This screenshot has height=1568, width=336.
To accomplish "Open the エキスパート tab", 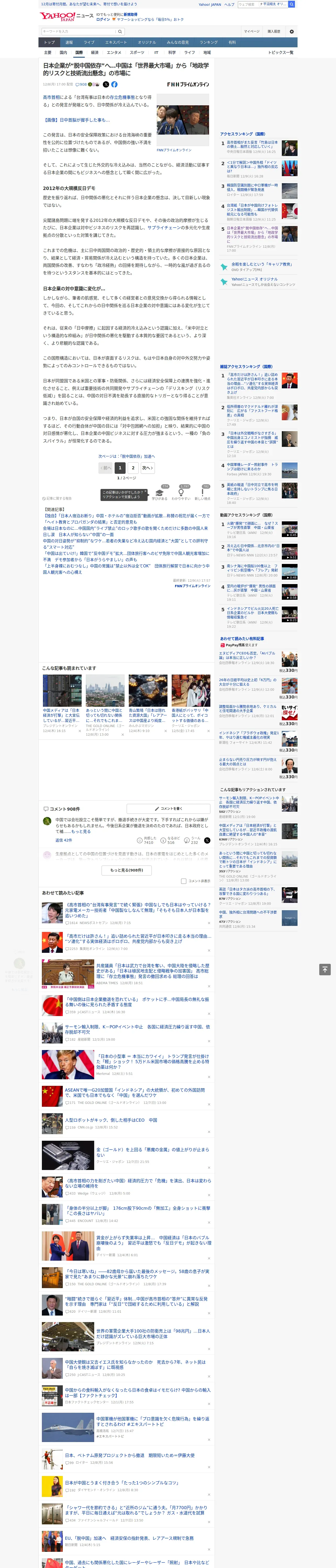I will 116,43.
